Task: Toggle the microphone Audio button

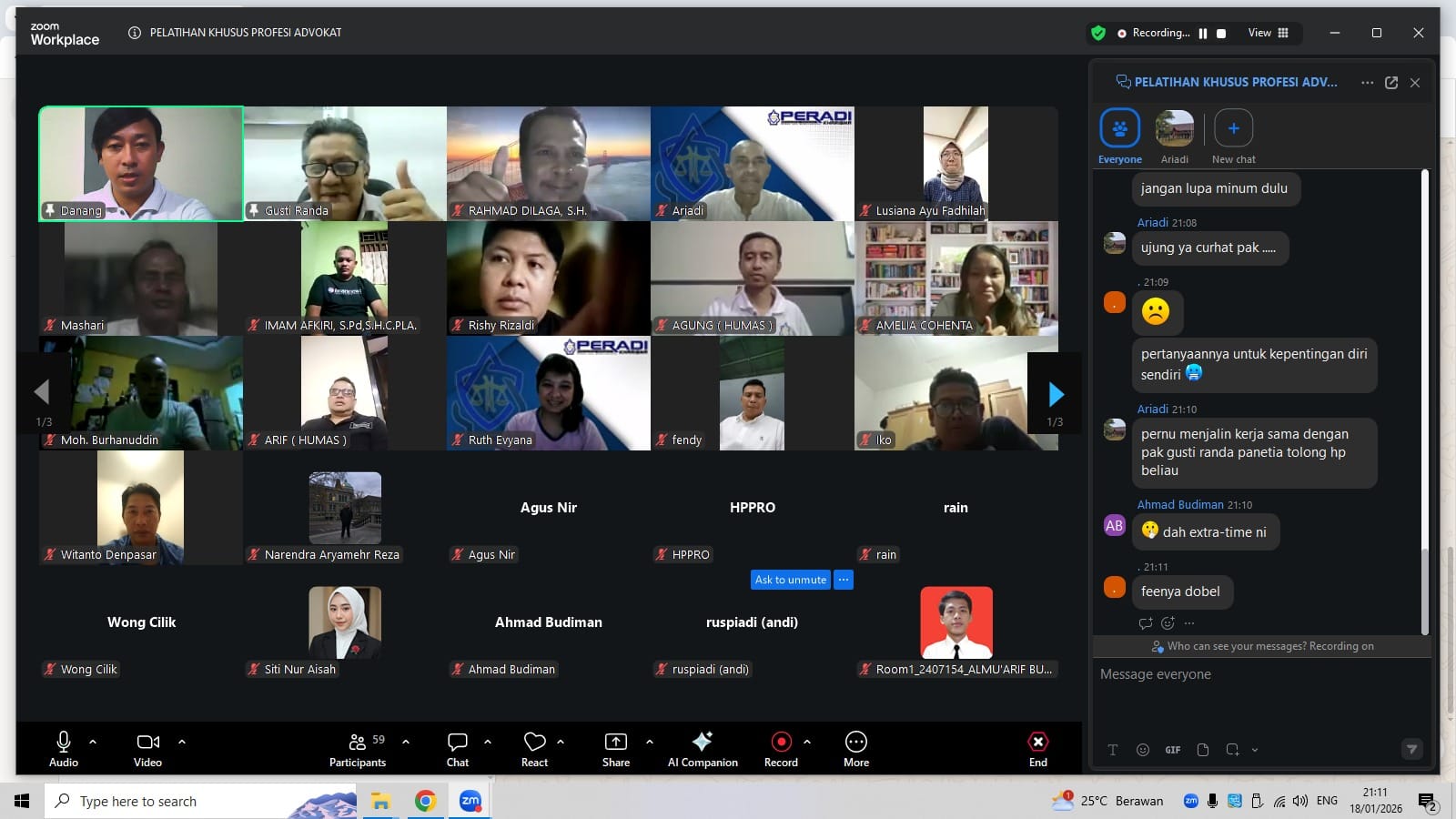Action: pos(63,743)
